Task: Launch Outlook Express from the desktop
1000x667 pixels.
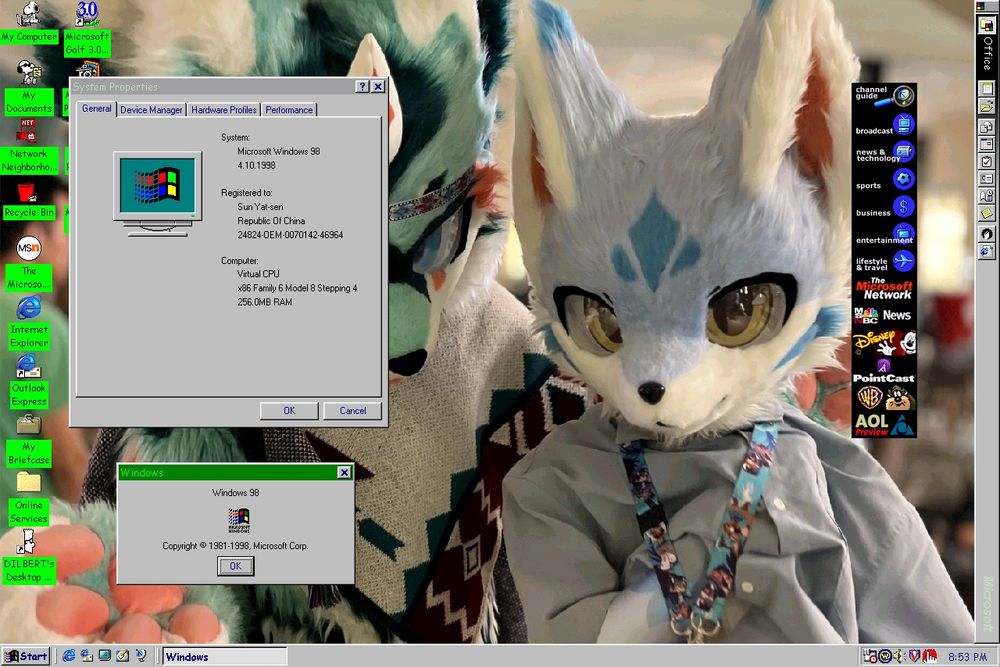Action: coord(29,381)
